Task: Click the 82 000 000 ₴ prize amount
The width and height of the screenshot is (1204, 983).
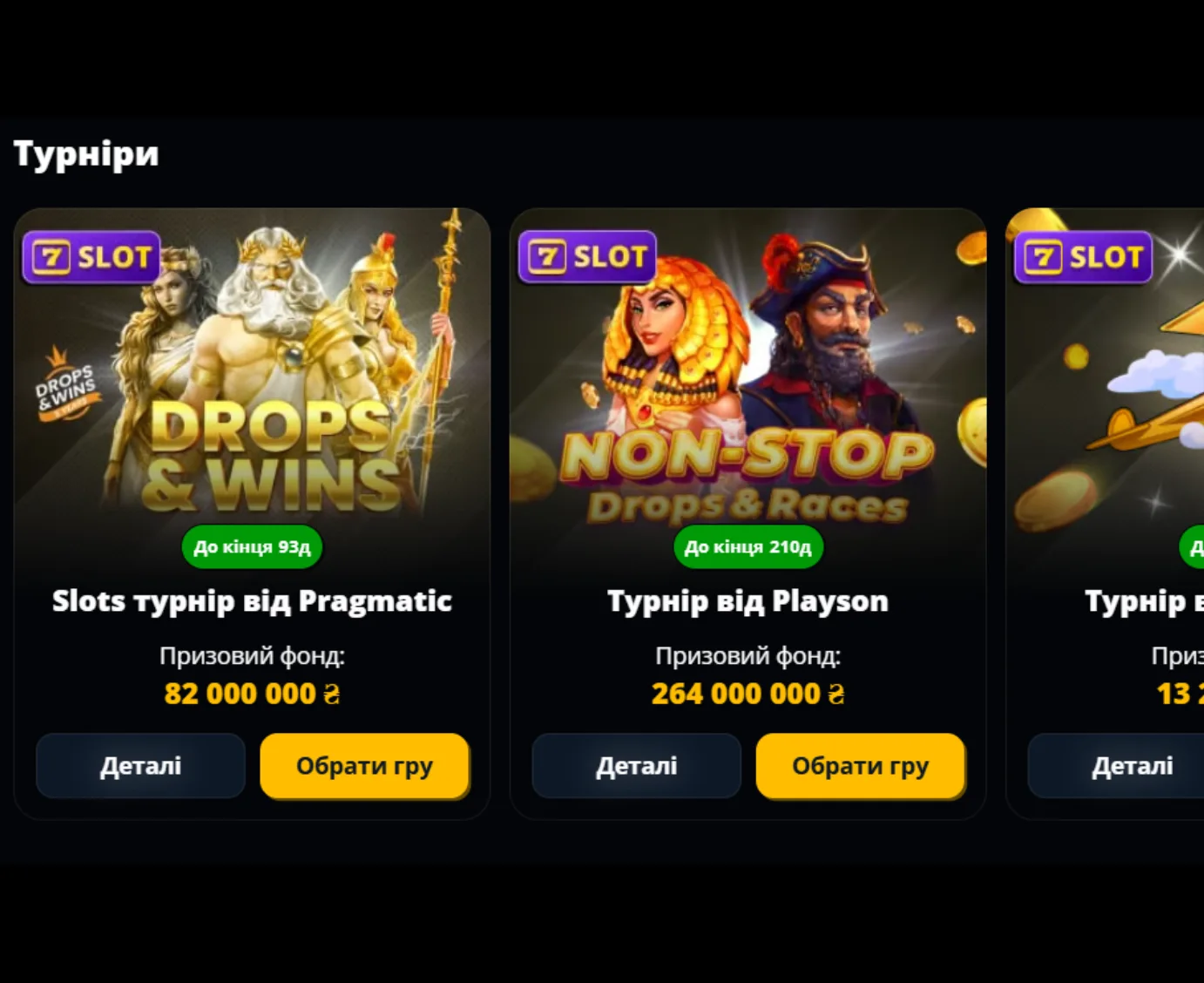Action: pos(252,694)
